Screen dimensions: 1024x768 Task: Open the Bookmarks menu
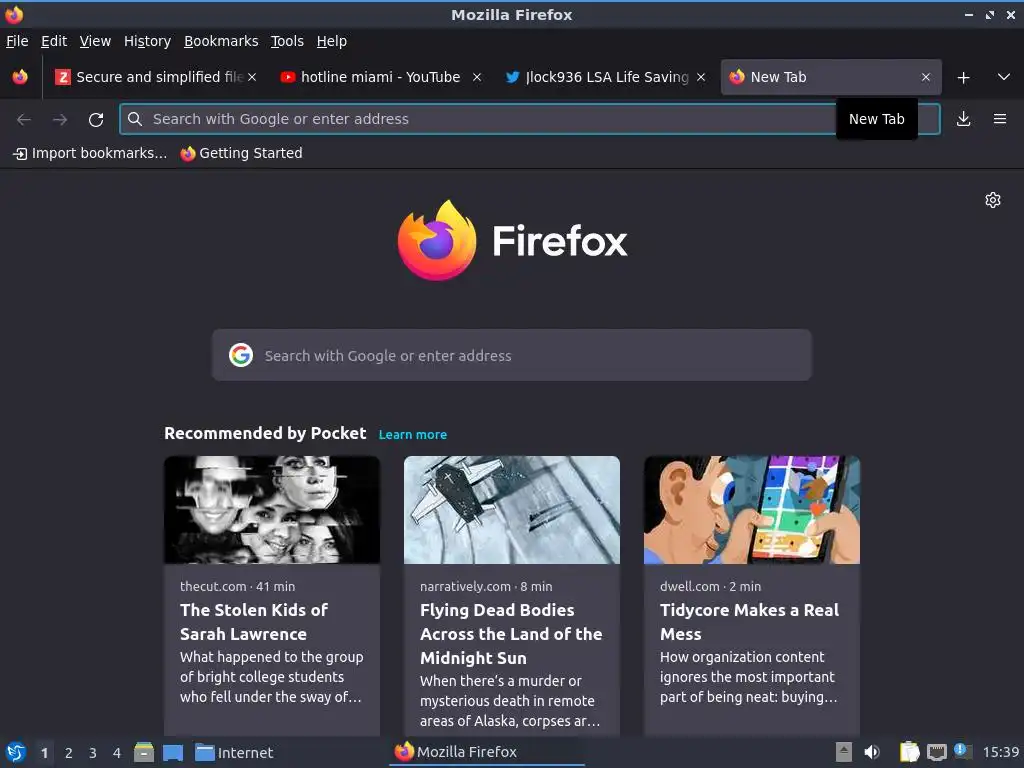(221, 41)
